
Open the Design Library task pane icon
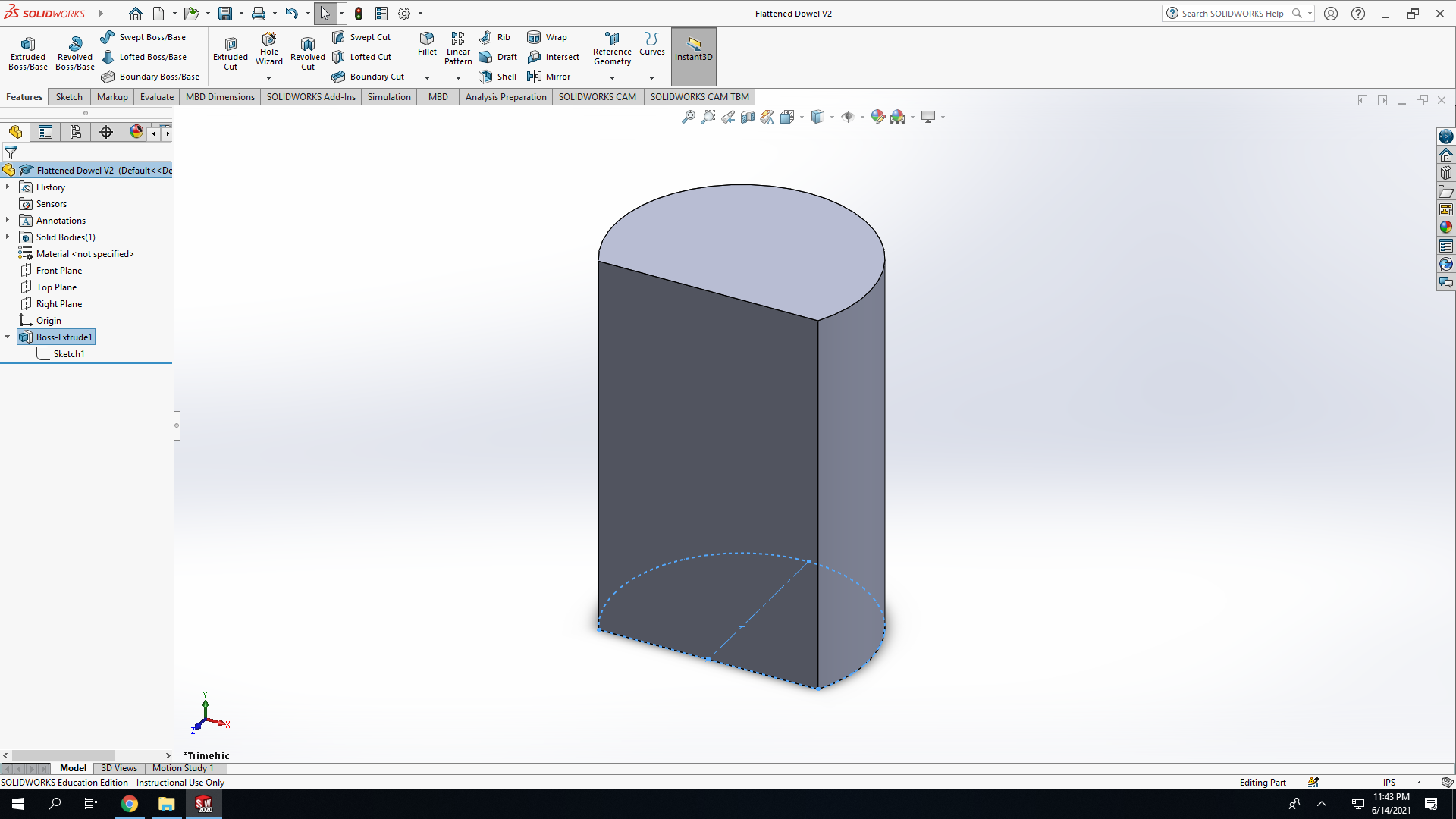point(1446,173)
